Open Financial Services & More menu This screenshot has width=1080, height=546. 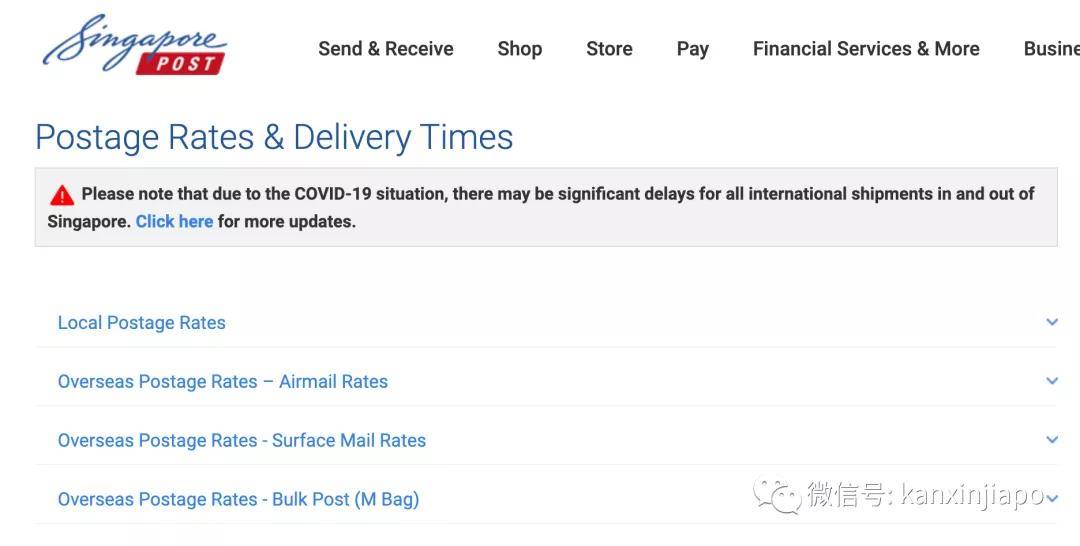click(x=866, y=49)
